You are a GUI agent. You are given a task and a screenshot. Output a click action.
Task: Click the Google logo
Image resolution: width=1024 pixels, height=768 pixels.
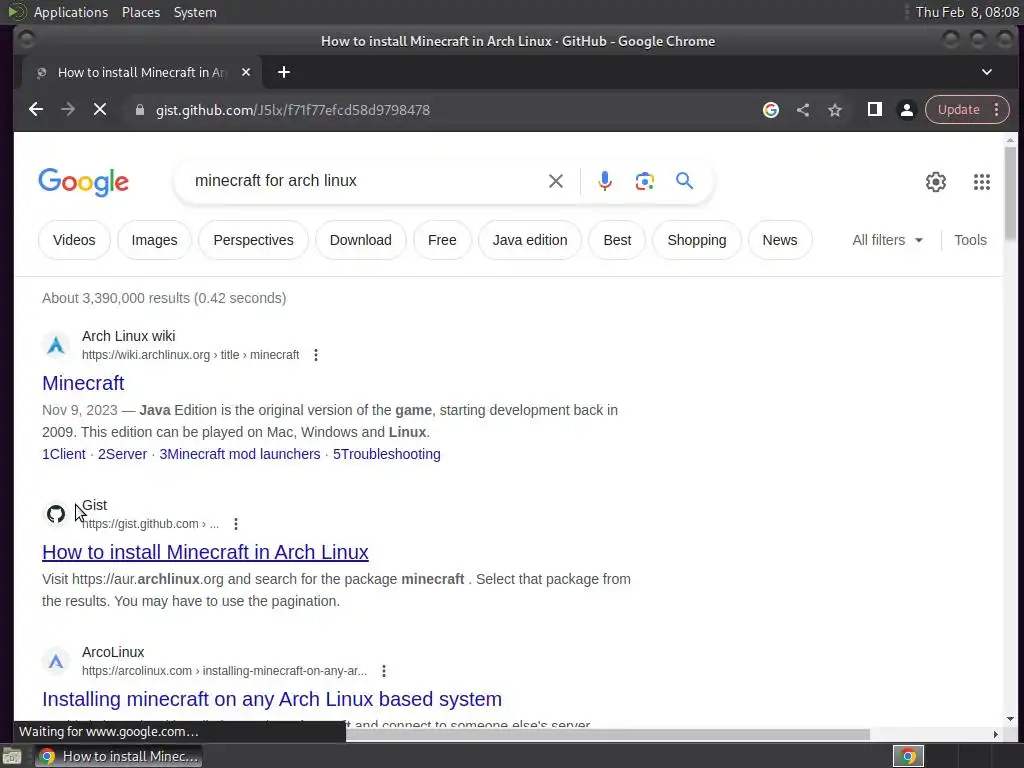tap(84, 182)
